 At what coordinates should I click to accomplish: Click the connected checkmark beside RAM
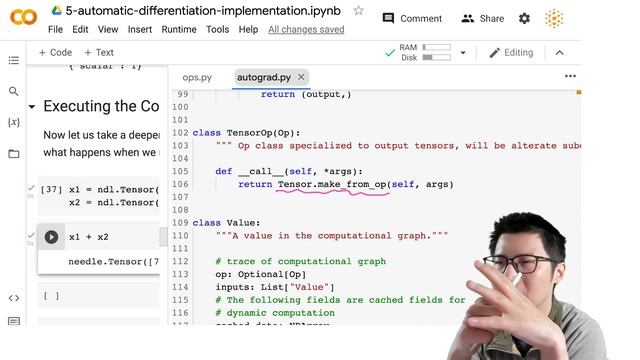tap(390, 53)
